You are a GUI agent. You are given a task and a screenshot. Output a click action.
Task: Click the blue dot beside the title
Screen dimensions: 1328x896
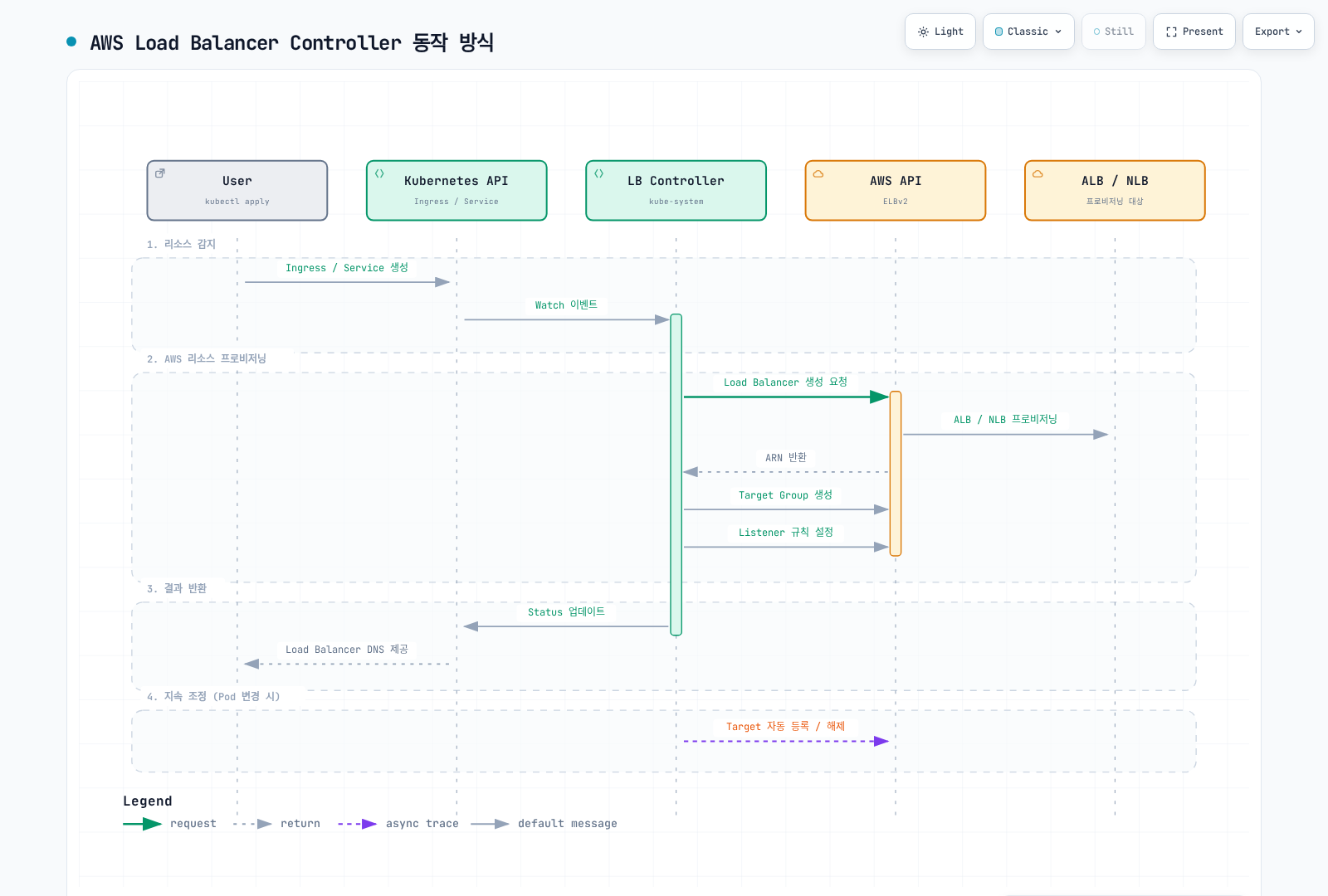coord(71,41)
